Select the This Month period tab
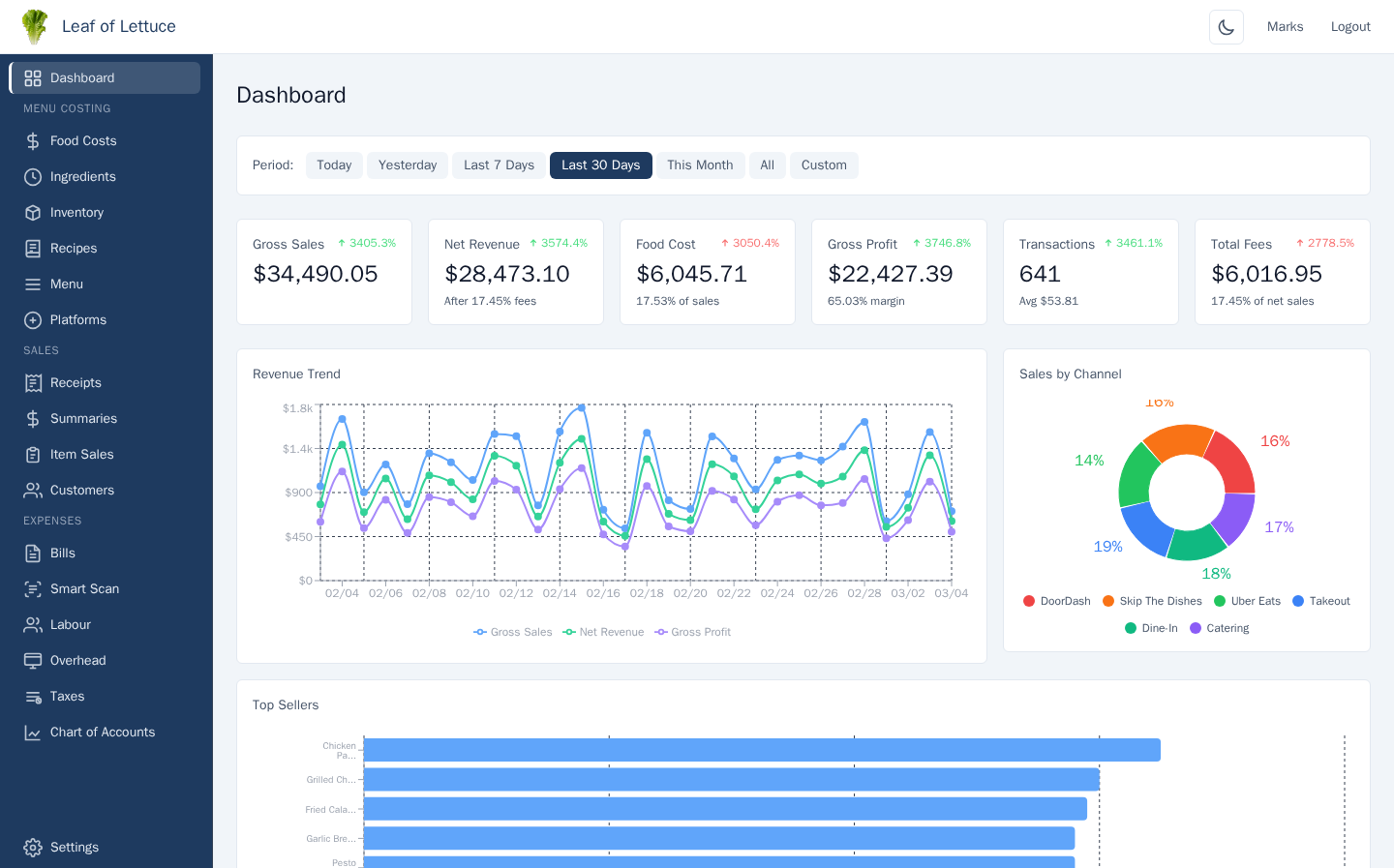 [700, 165]
